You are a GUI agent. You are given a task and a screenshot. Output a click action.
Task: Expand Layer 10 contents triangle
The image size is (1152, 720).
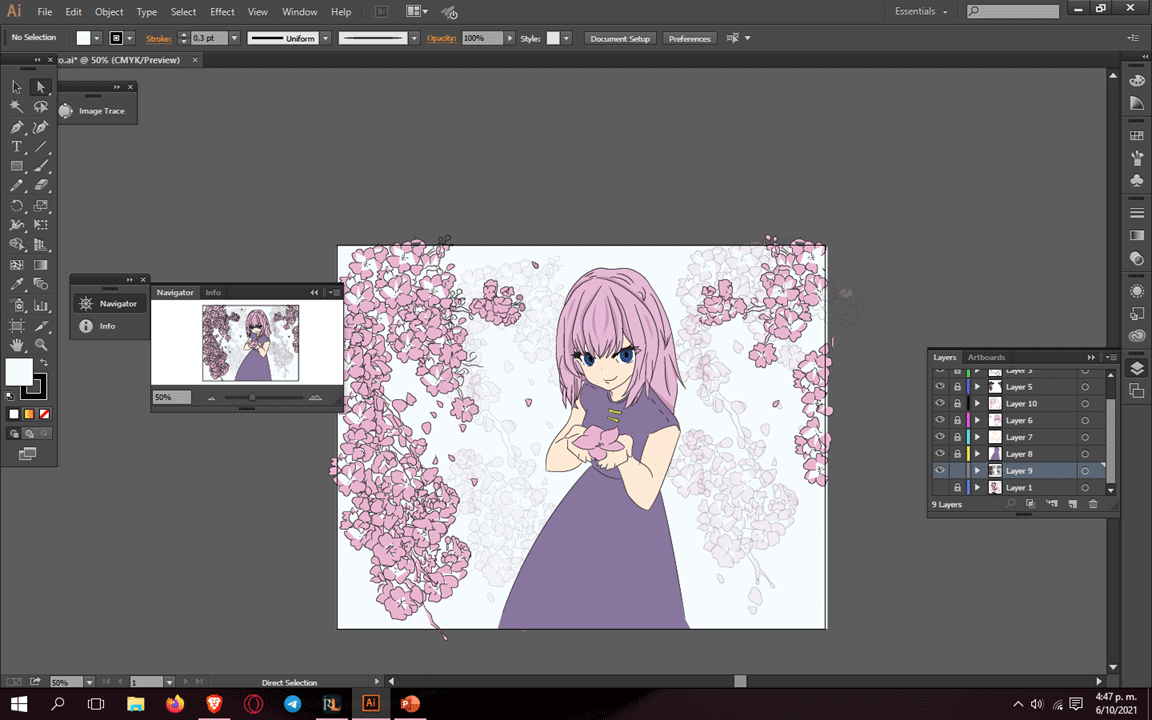point(977,403)
